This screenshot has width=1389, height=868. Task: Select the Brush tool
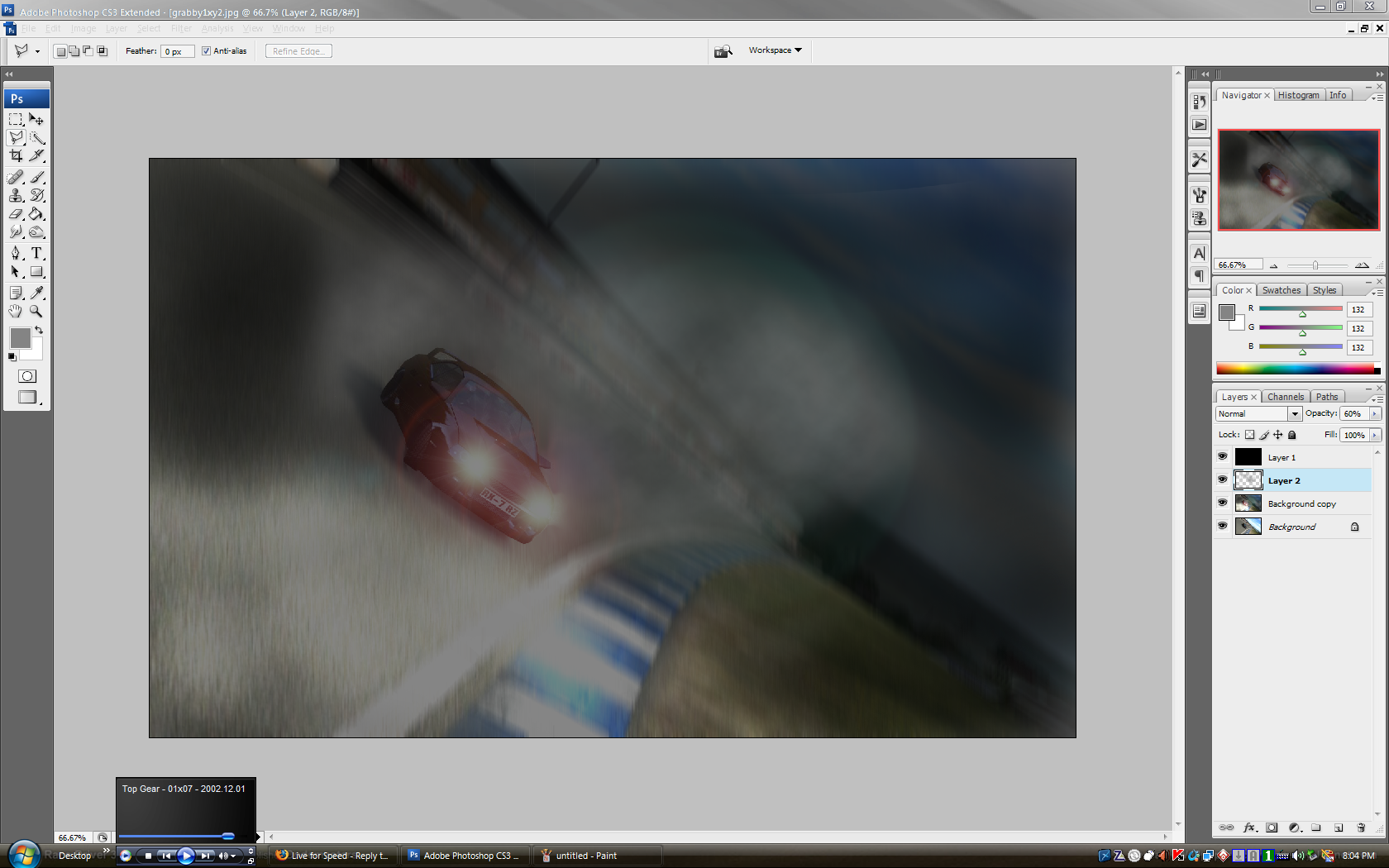(x=36, y=177)
